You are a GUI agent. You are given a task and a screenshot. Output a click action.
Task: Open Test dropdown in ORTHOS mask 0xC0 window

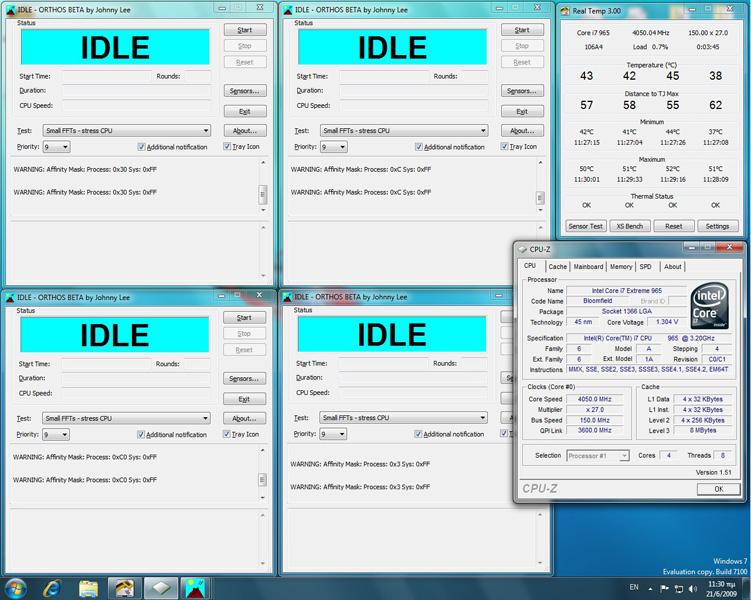(126, 418)
